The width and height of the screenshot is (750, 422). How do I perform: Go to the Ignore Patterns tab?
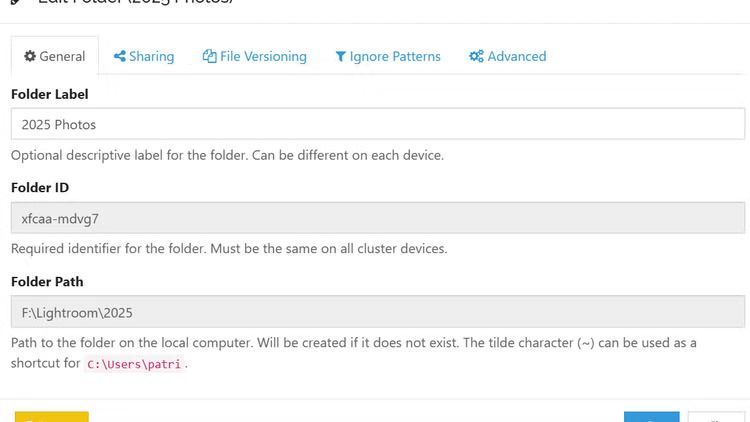coord(387,57)
